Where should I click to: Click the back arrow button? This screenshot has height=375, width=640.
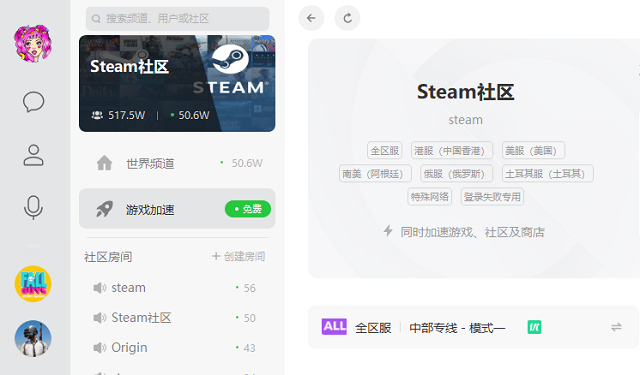(x=311, y=18)
